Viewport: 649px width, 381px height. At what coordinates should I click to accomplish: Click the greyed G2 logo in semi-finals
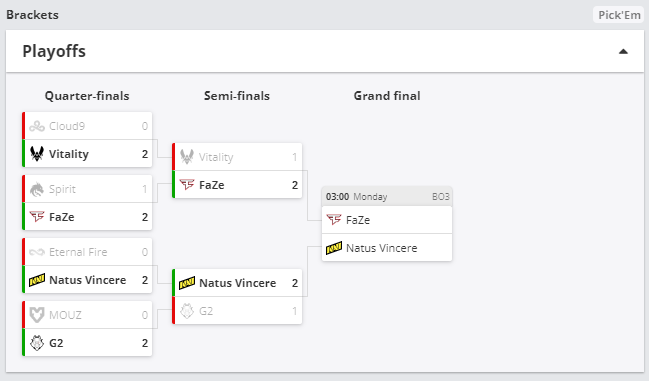[187, 311]
